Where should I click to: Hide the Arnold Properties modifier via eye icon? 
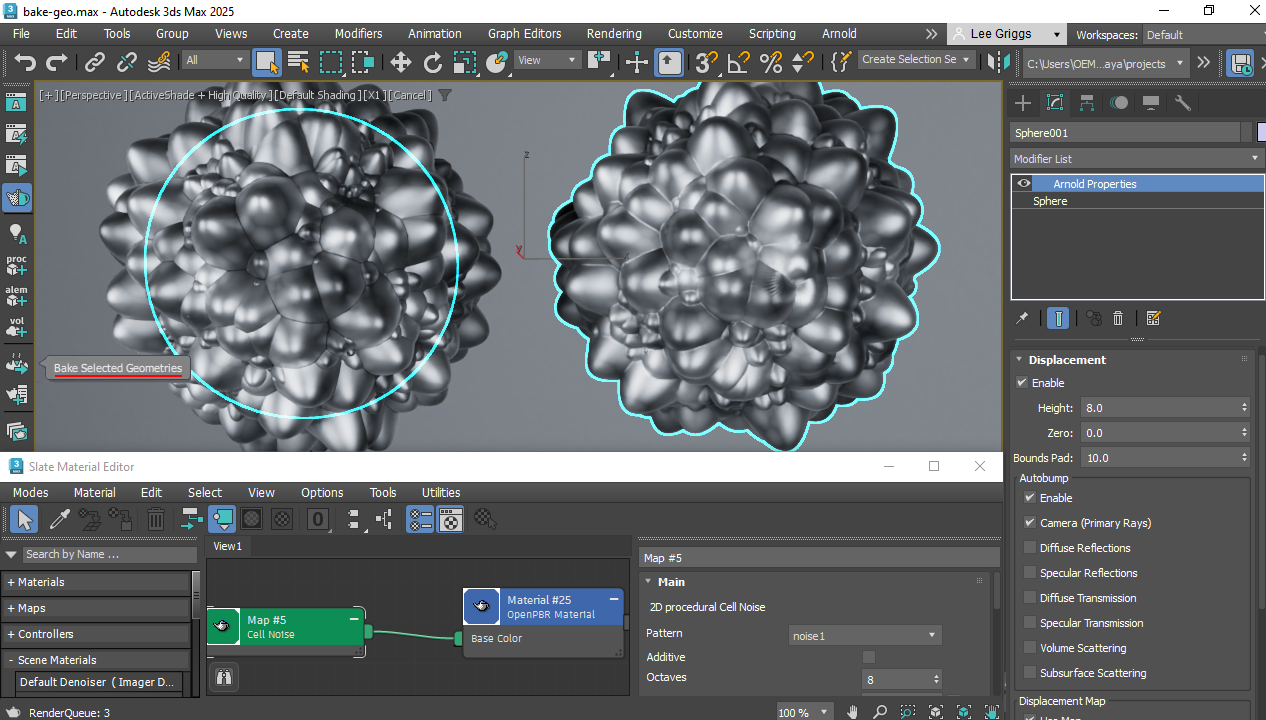coord(1024,184)
